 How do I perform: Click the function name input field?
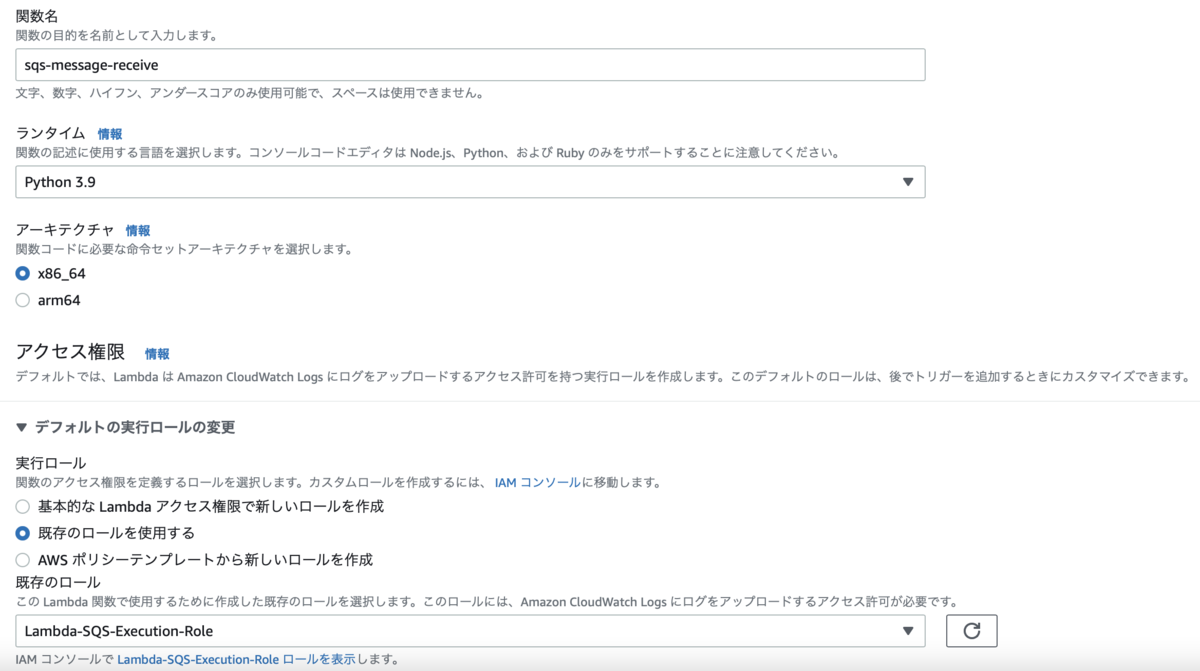[470, 65]
